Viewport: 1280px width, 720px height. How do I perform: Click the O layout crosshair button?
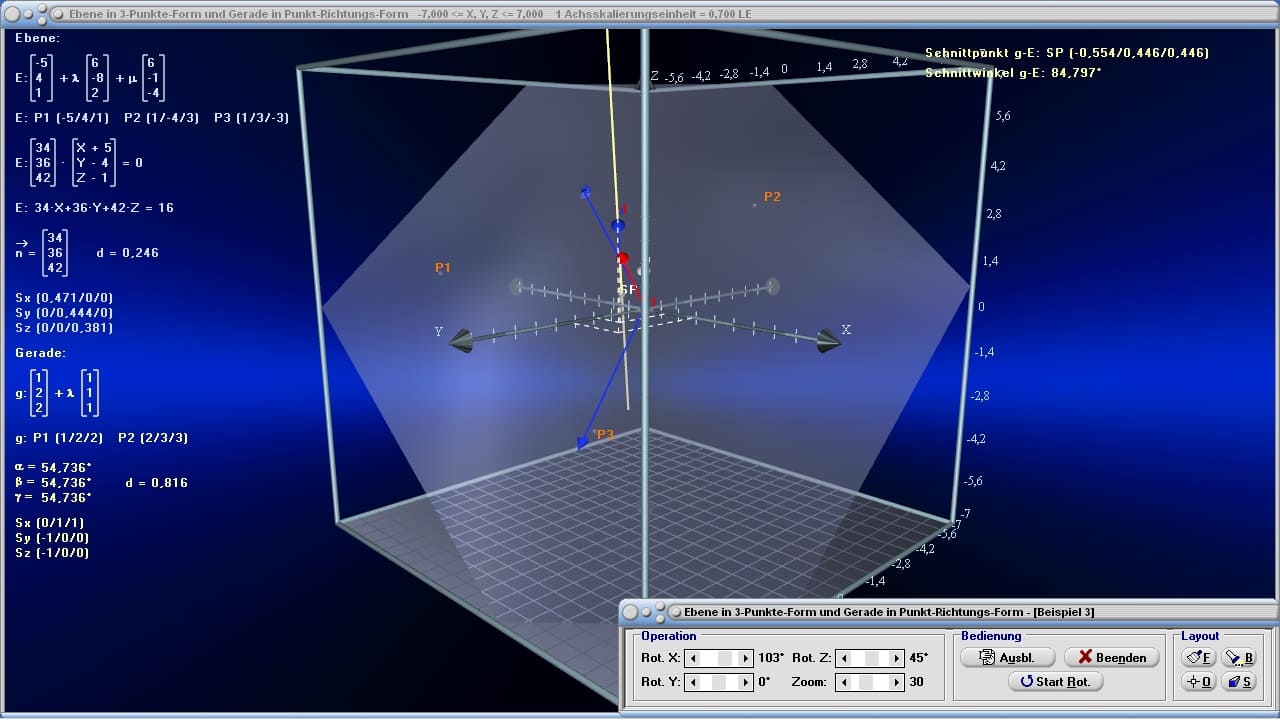1199,681
